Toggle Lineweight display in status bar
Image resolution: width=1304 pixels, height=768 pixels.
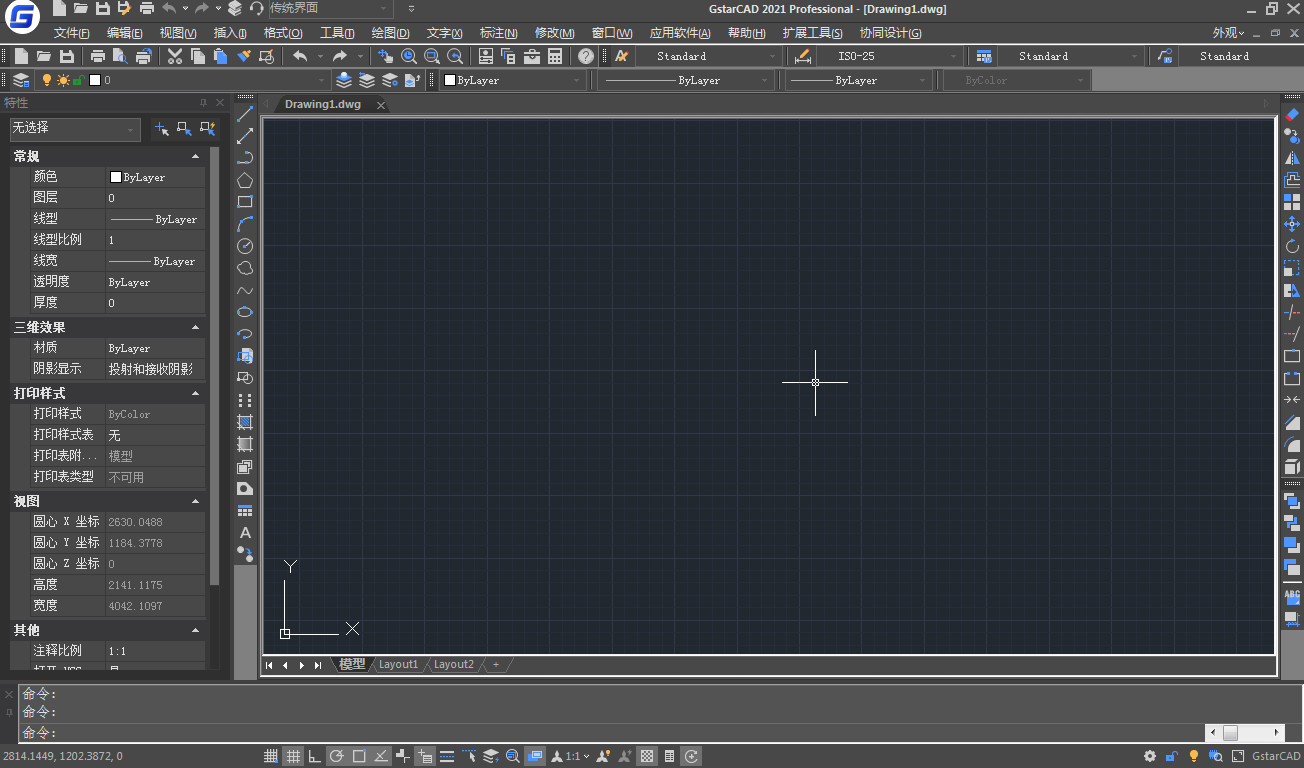(x=447, y=756)
